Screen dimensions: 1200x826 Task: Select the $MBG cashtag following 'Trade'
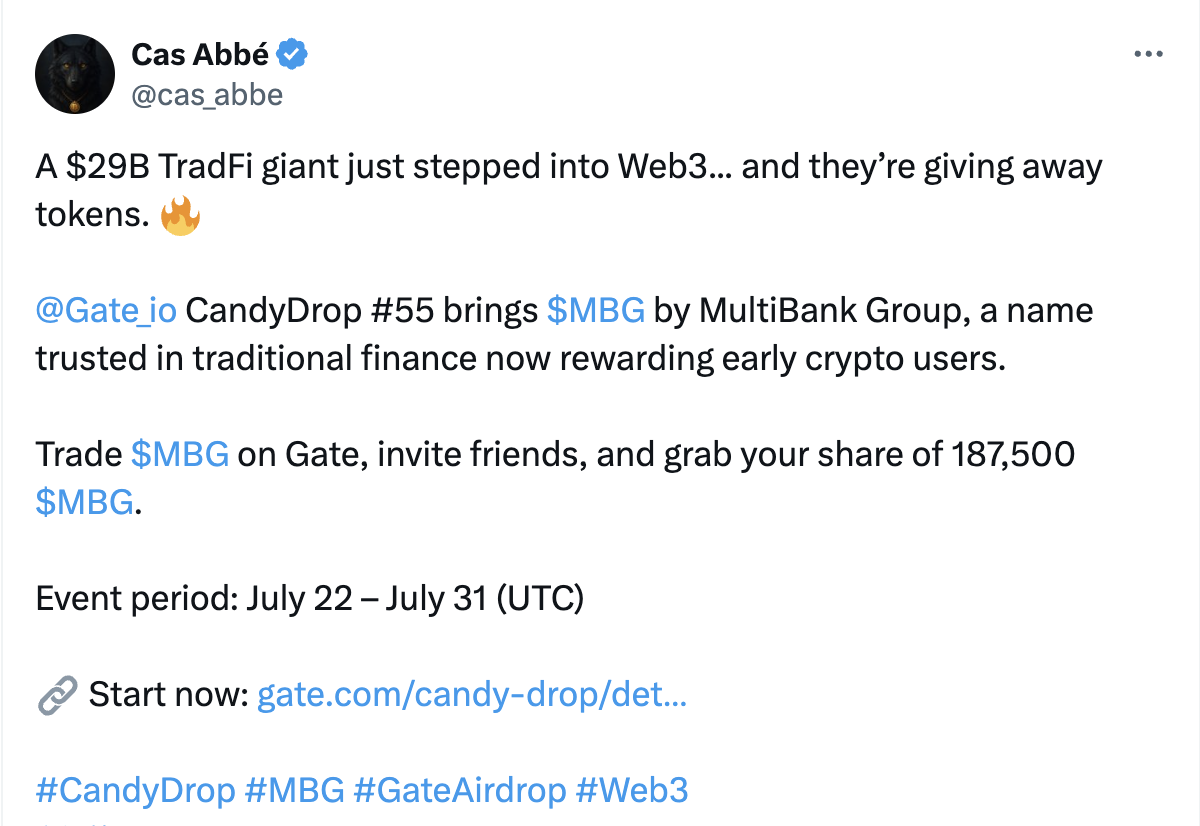[180, 455]
